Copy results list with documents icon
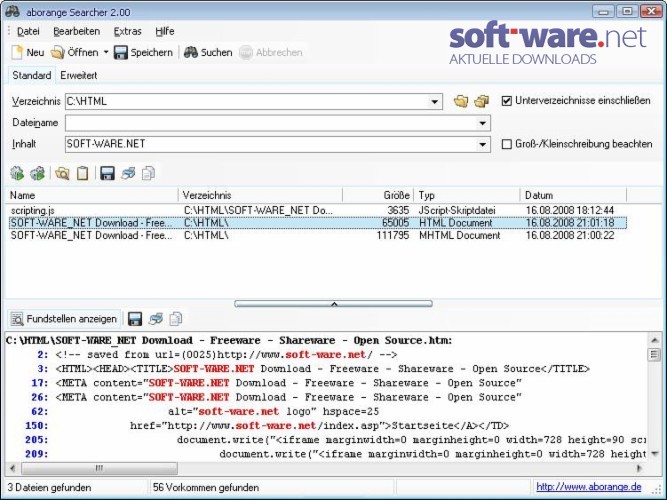Screen dimensions: 667x500 pos(148,173)
